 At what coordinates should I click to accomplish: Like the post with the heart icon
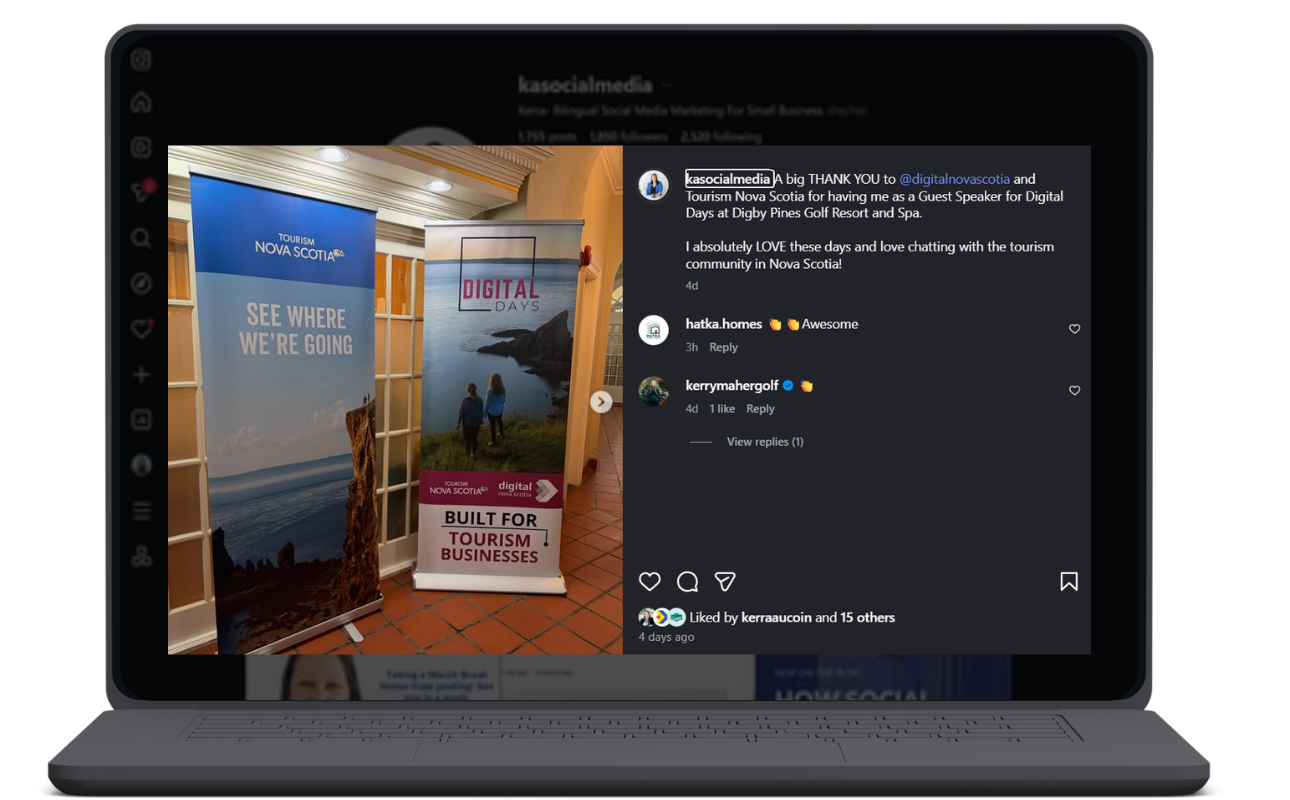(x=650, y=581)
